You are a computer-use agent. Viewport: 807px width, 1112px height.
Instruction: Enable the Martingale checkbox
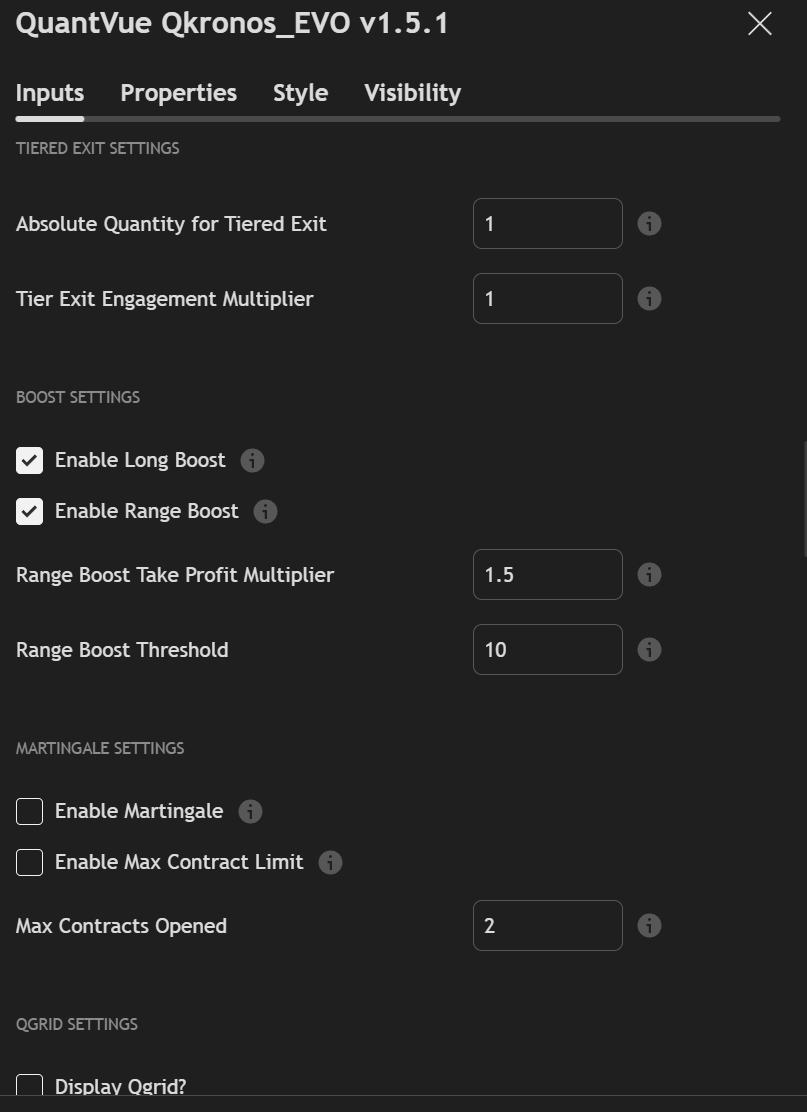(x=30, y=812)
